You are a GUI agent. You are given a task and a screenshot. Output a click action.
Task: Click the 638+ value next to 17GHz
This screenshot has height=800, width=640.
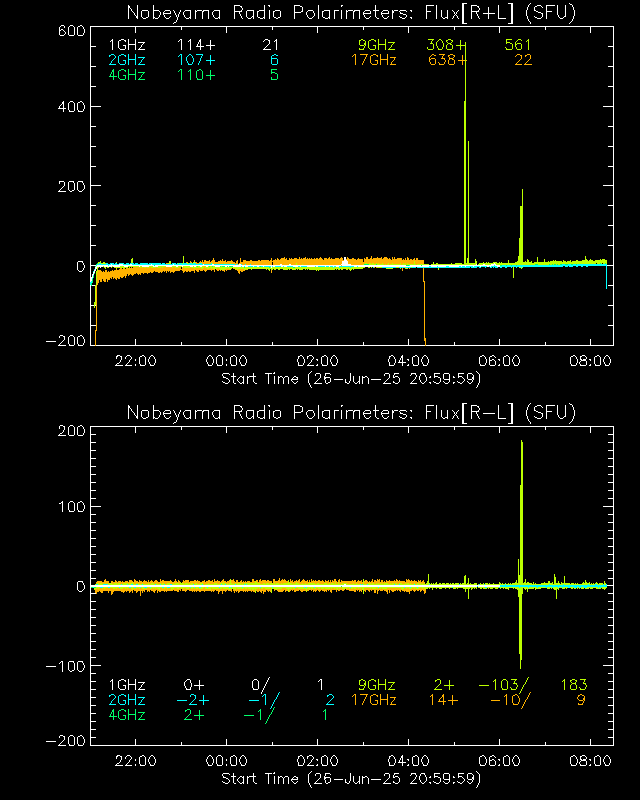[x=446, y=60]
